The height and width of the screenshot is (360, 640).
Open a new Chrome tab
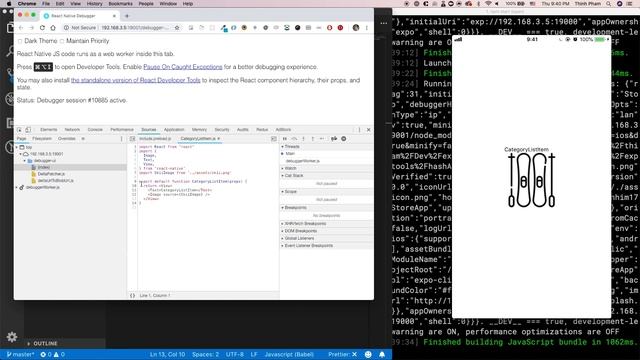coord(127,16)
